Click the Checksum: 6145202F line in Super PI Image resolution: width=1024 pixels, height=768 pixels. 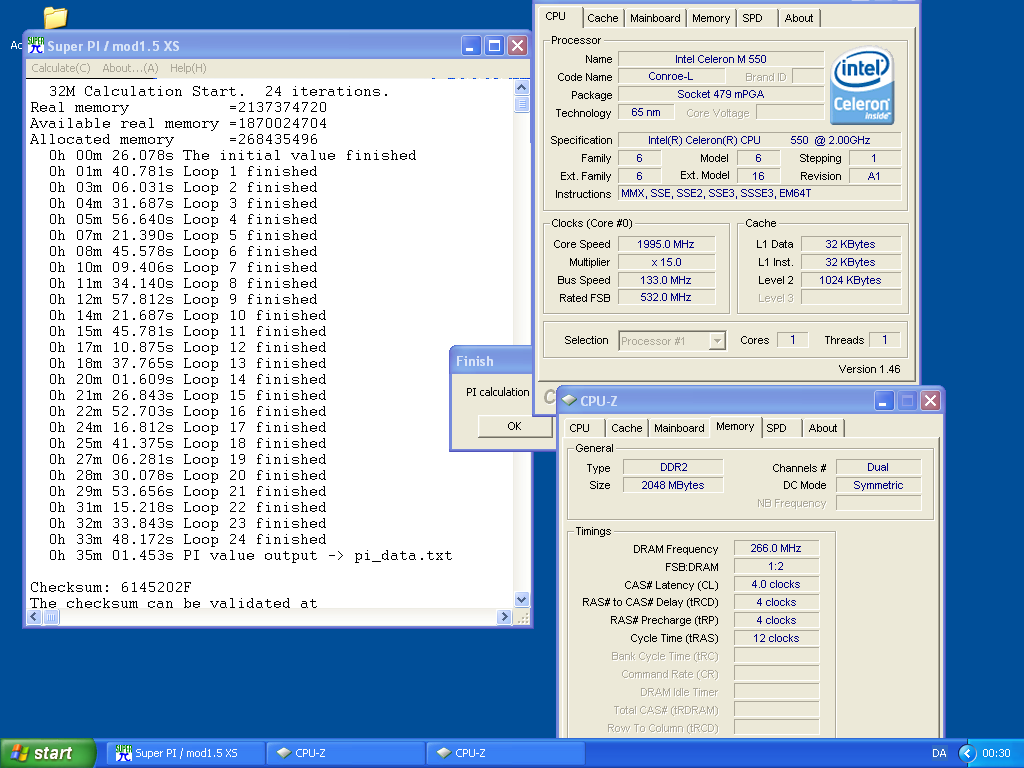(110, 587)
